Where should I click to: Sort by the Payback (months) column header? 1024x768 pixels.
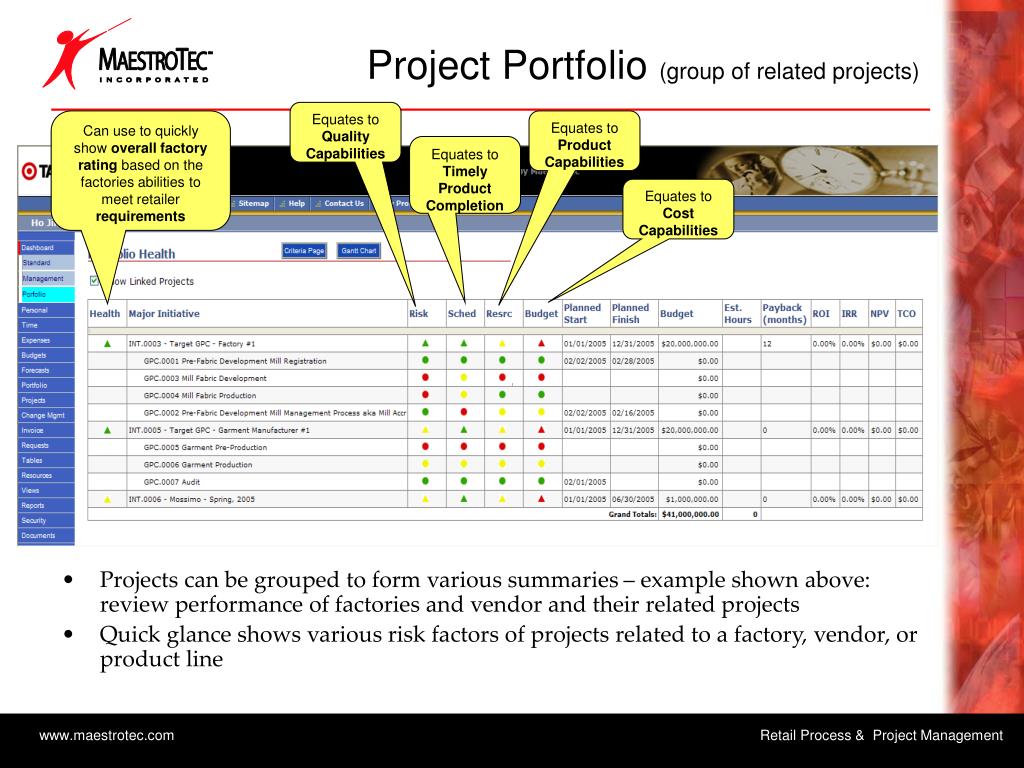point(784,313)
